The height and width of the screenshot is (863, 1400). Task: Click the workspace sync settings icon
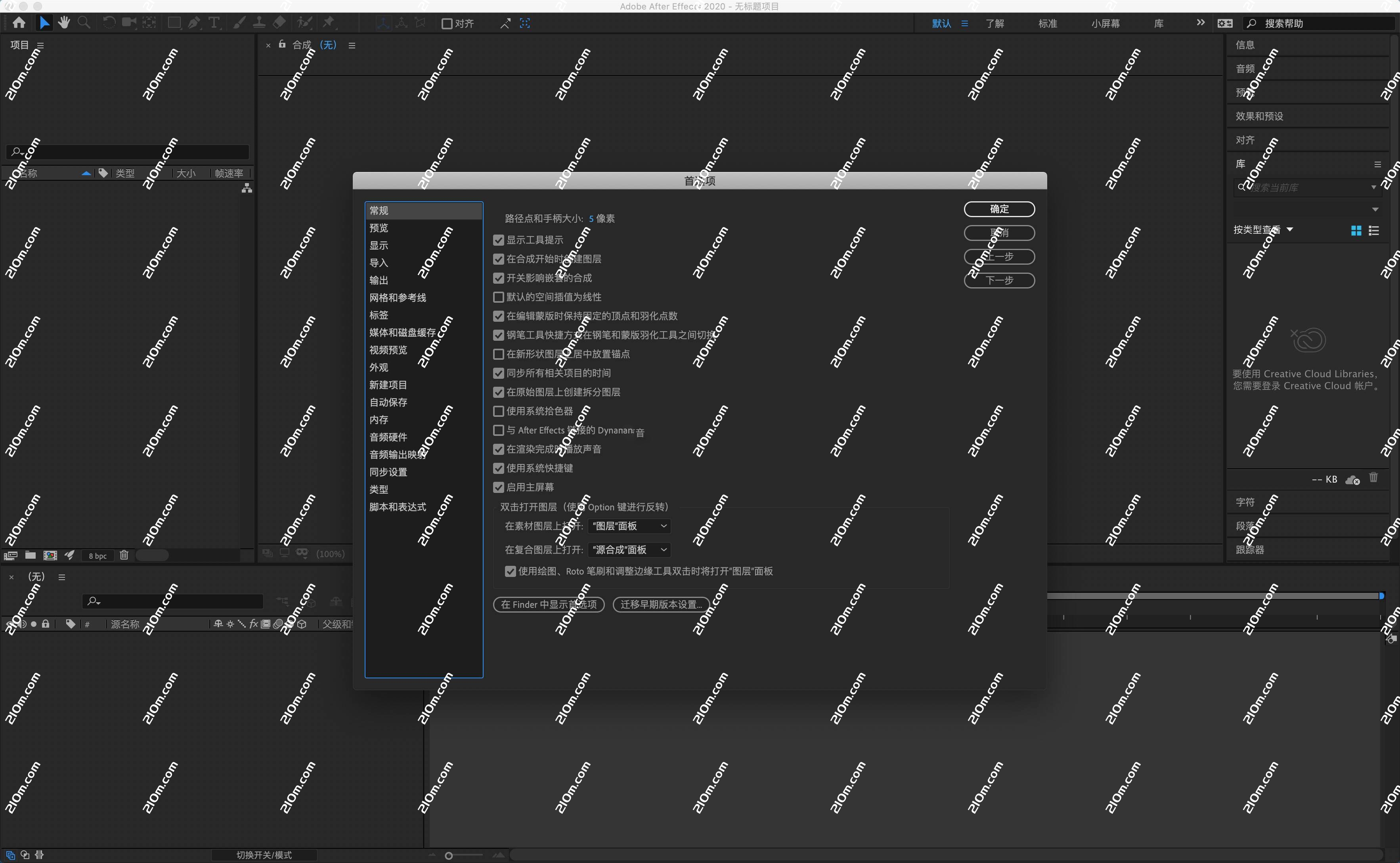pyautogui.click(x=1225, y=23)
